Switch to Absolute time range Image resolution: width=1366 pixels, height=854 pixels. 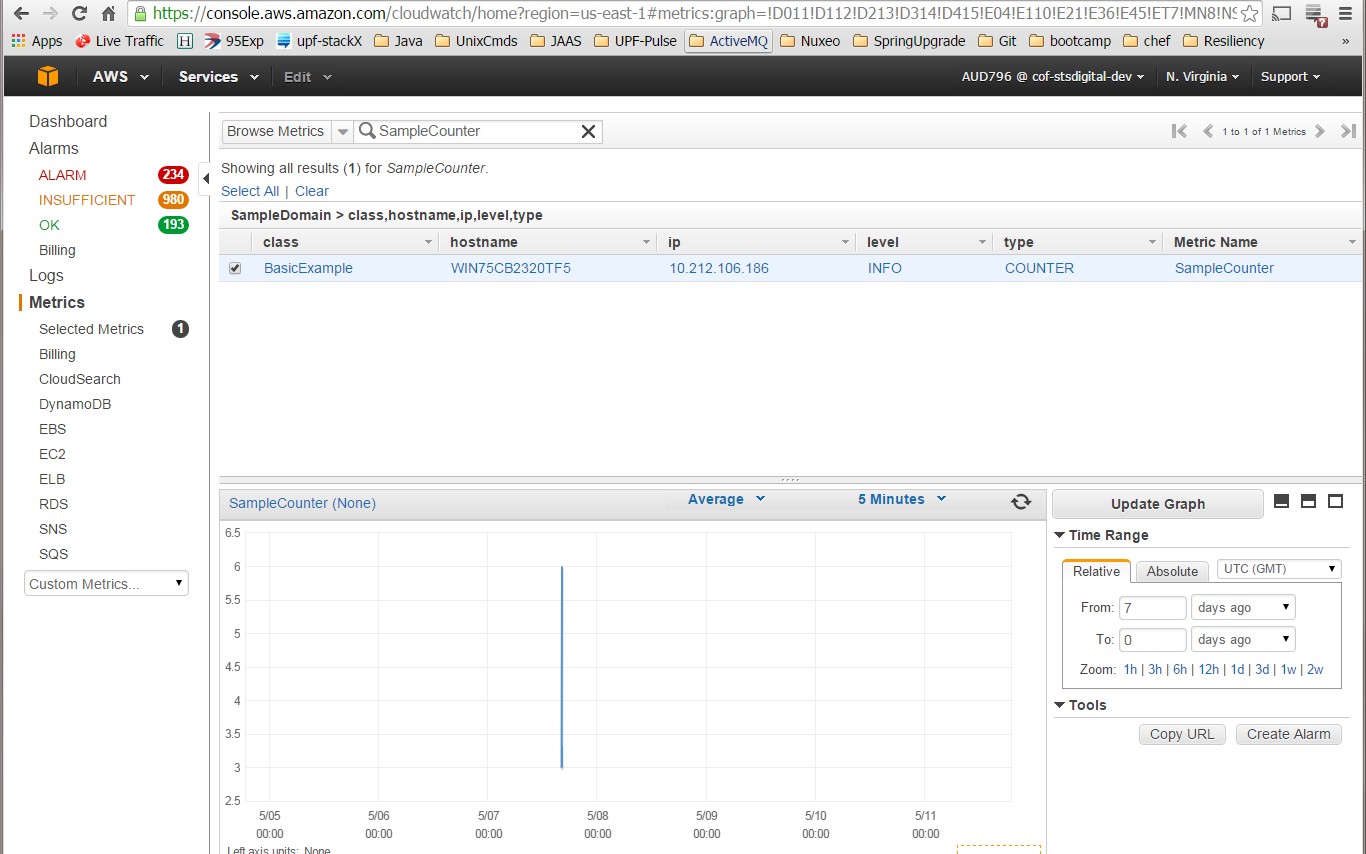tap(1171, 571)
